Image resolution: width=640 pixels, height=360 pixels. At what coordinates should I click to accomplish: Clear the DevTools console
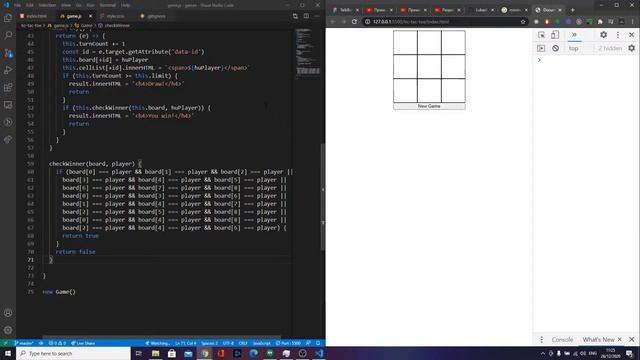555,48
